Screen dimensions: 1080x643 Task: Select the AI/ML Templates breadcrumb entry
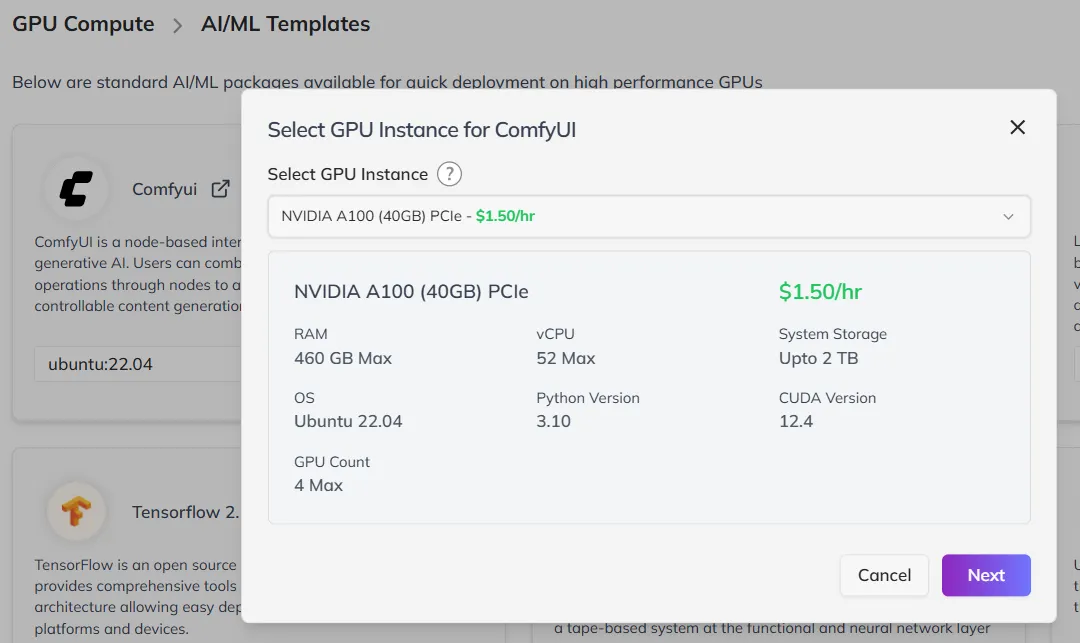point(286,23)
